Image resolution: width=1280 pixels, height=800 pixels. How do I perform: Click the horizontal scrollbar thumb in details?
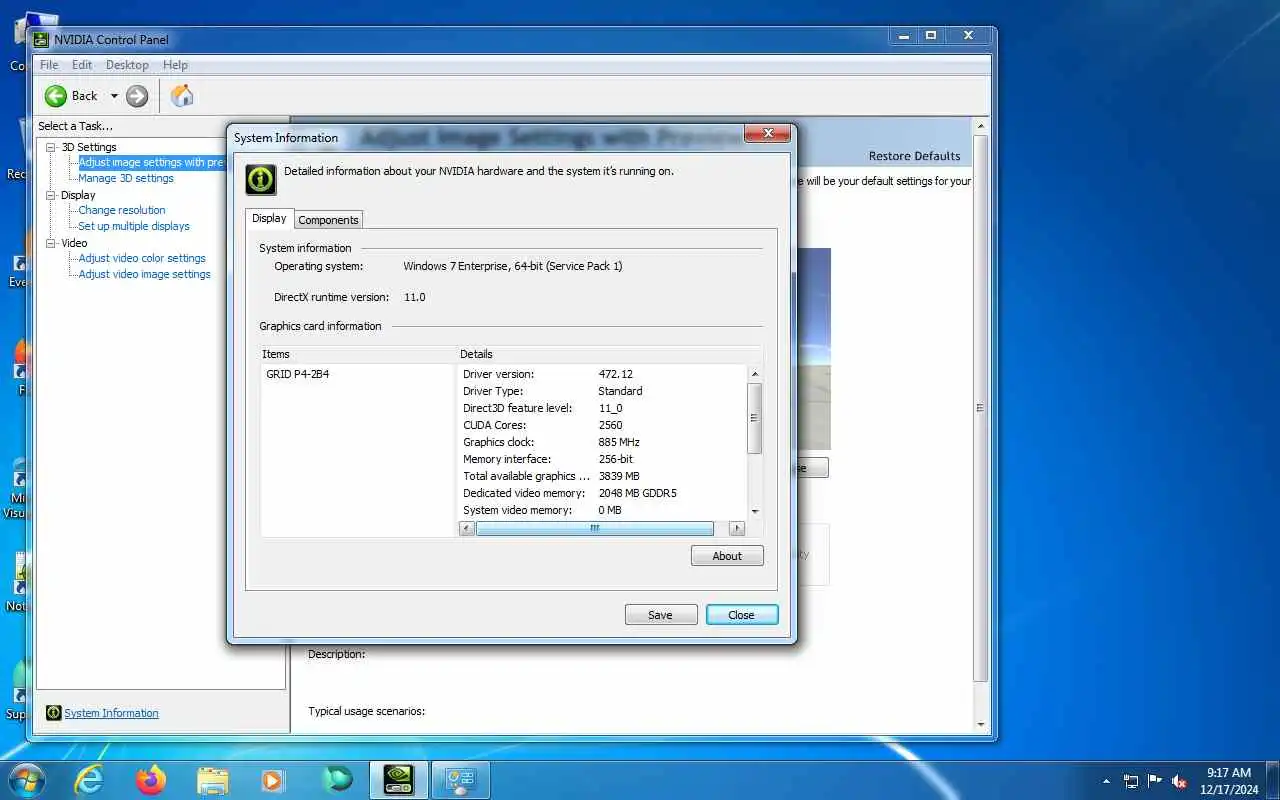(x=595, y=528)
